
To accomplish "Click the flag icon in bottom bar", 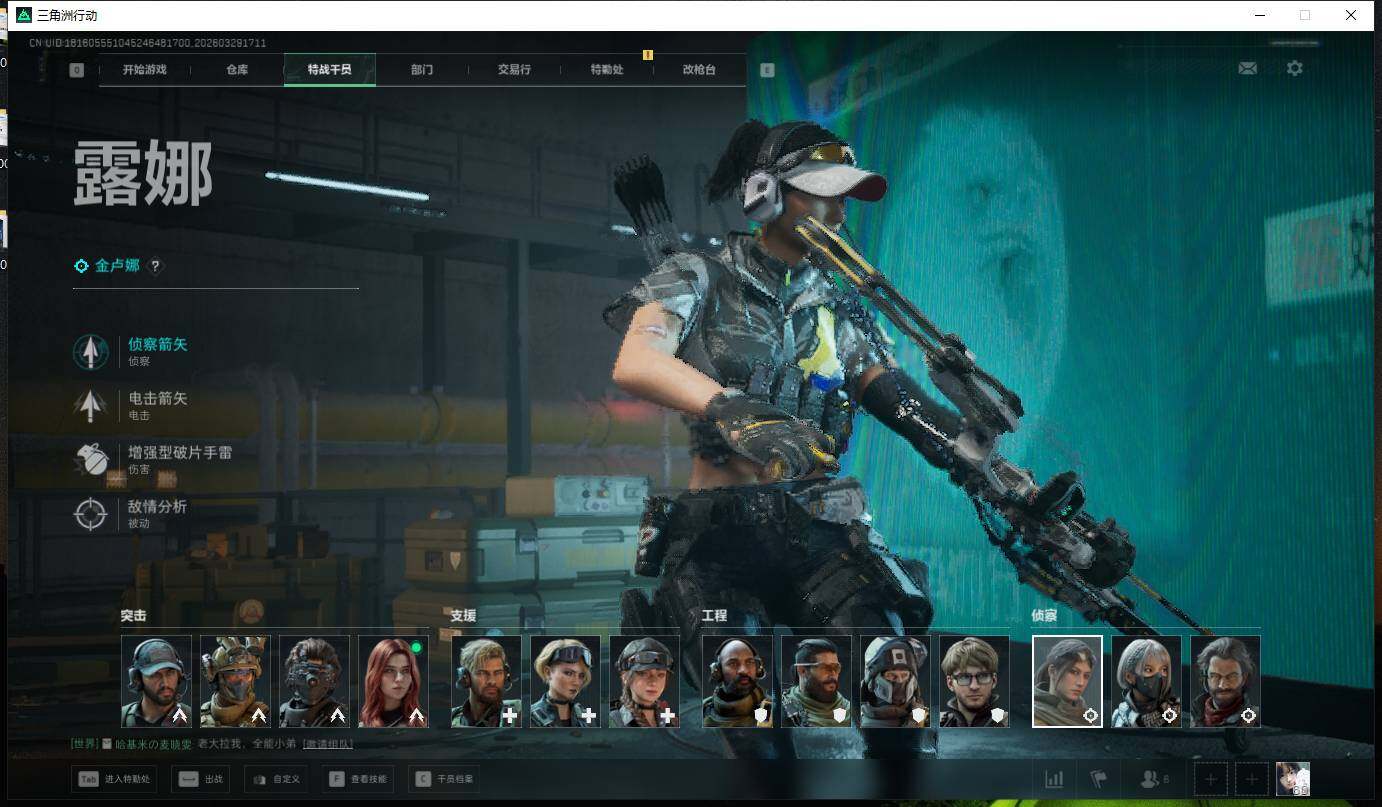I will [1099, 779].
